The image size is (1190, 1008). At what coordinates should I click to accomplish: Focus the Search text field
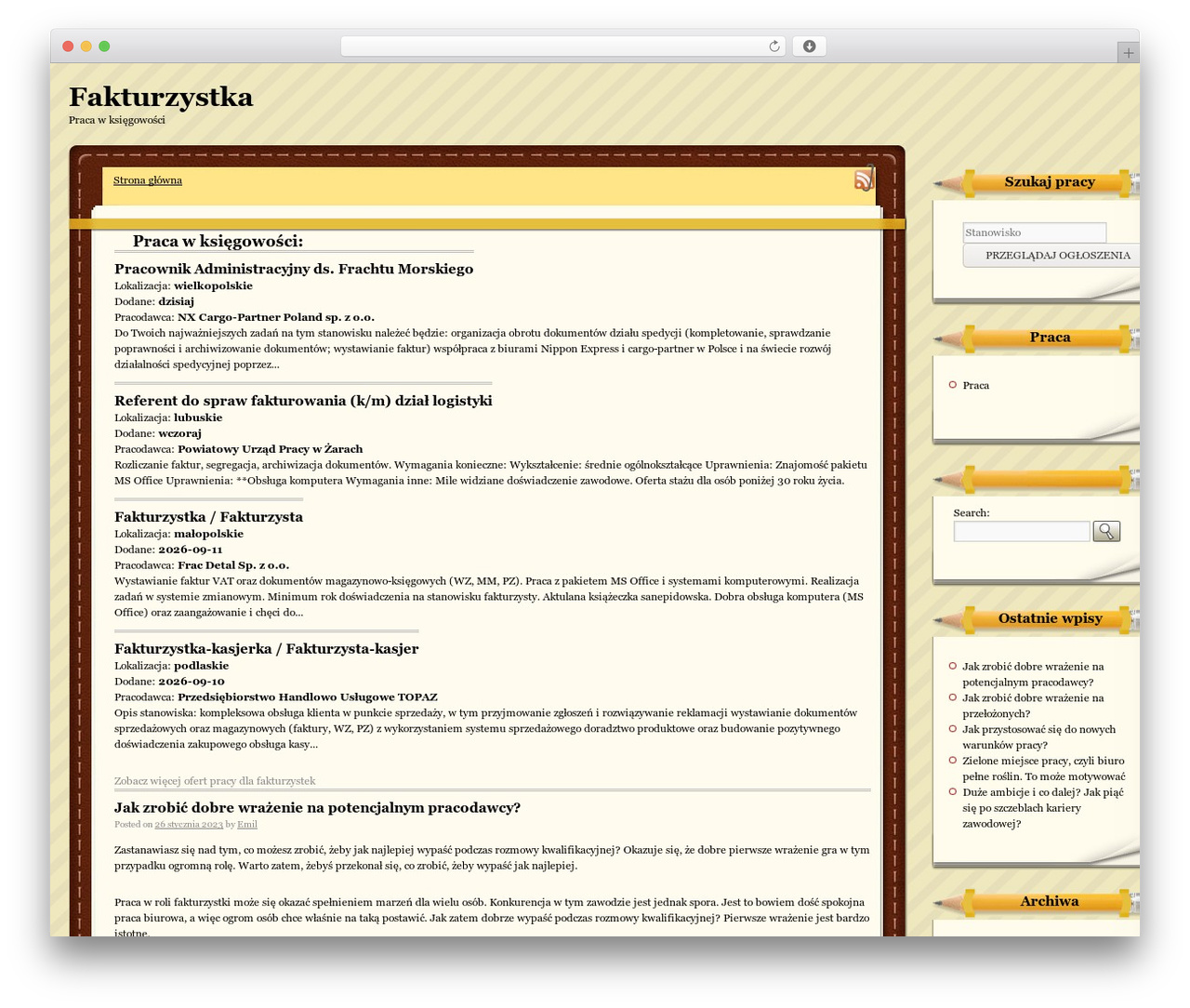coord(1022,531)
